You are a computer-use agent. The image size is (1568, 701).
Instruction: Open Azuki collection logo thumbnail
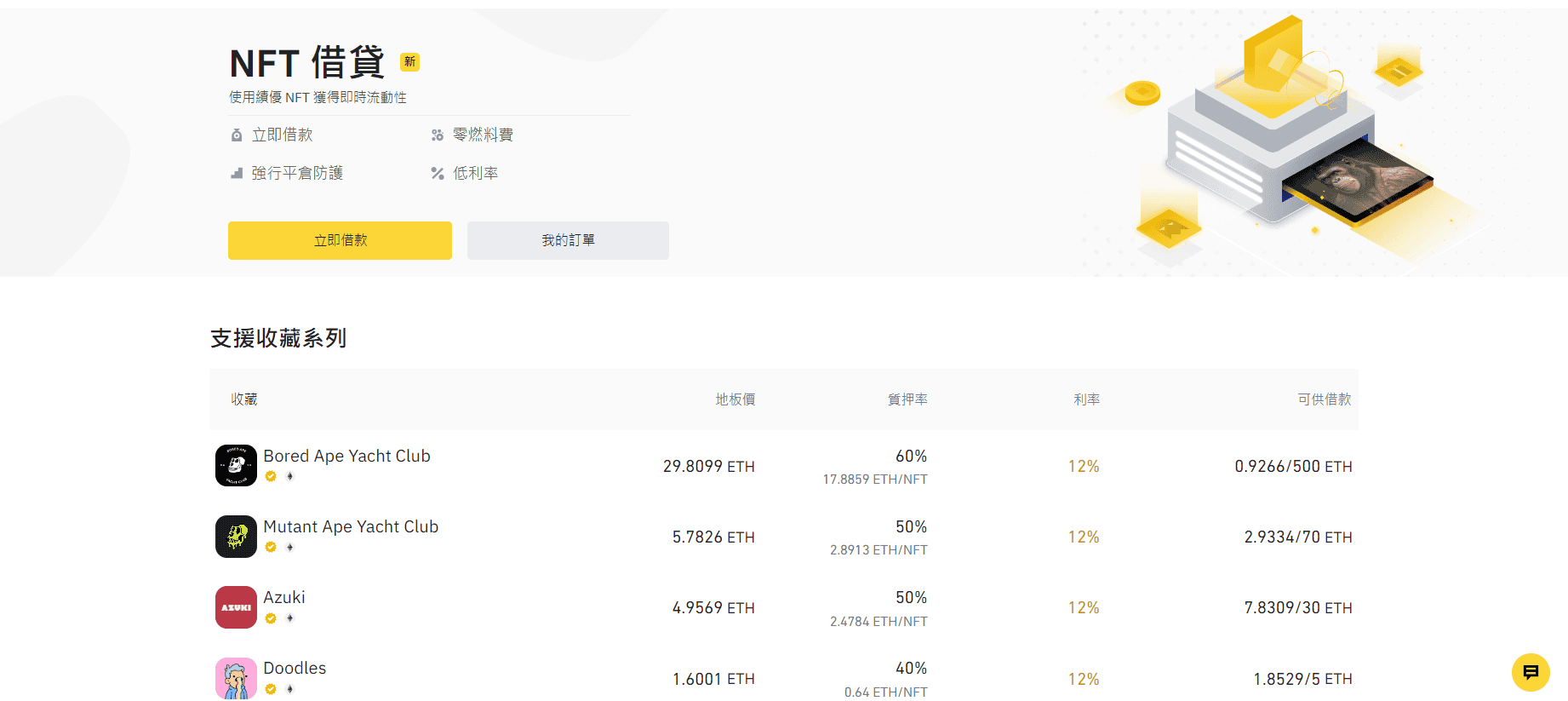(x=236, y=607)
